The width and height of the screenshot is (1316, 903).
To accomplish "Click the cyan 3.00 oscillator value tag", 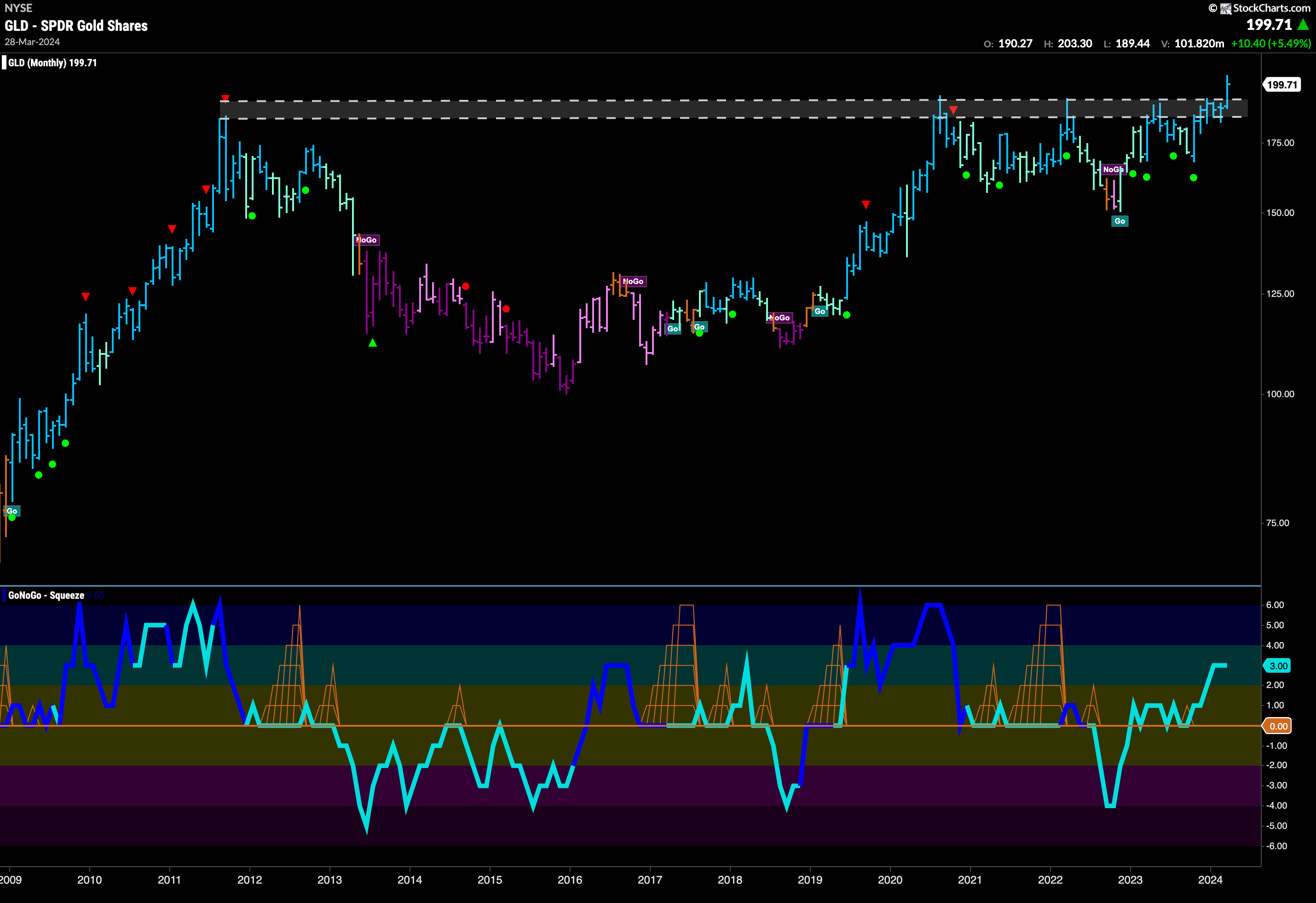I will click(1277, 666).
